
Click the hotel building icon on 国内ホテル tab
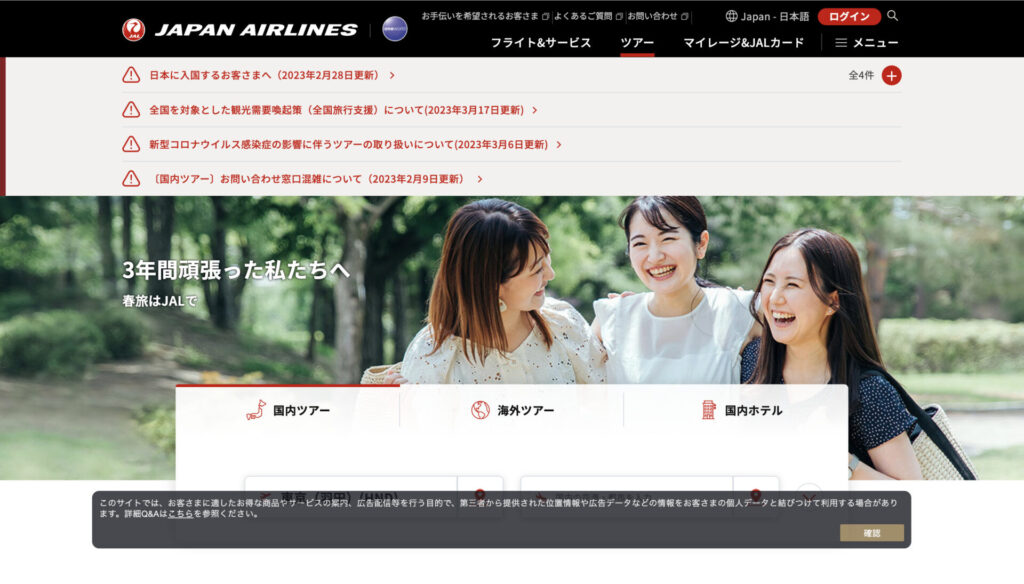tap(709, 410)
